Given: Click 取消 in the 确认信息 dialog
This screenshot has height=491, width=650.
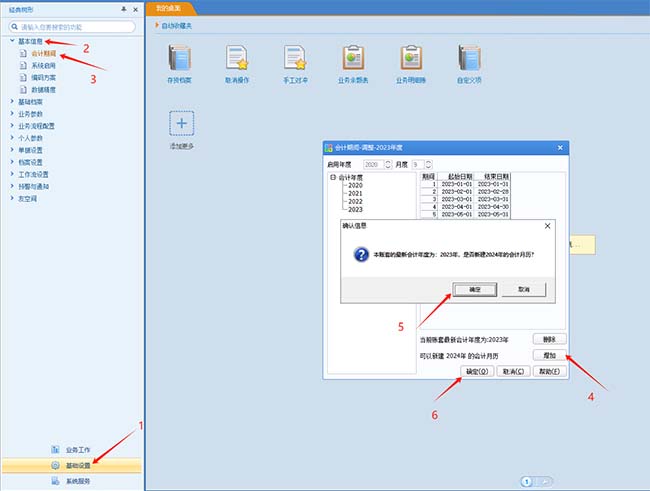Looking at the screenshot, I should coord(523,288).
